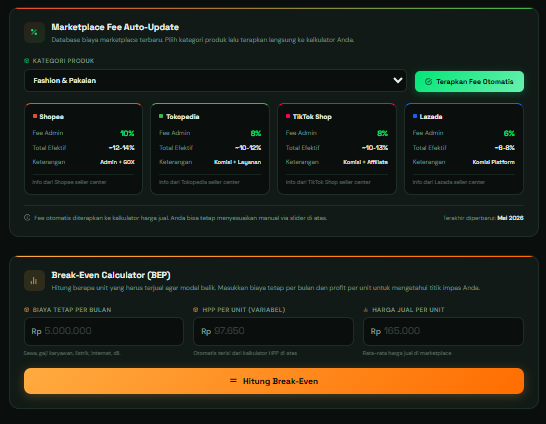This screenshot has height=424, width=546.
Task: Click the green square next to Tokopedia
Action: pos(161,116)
